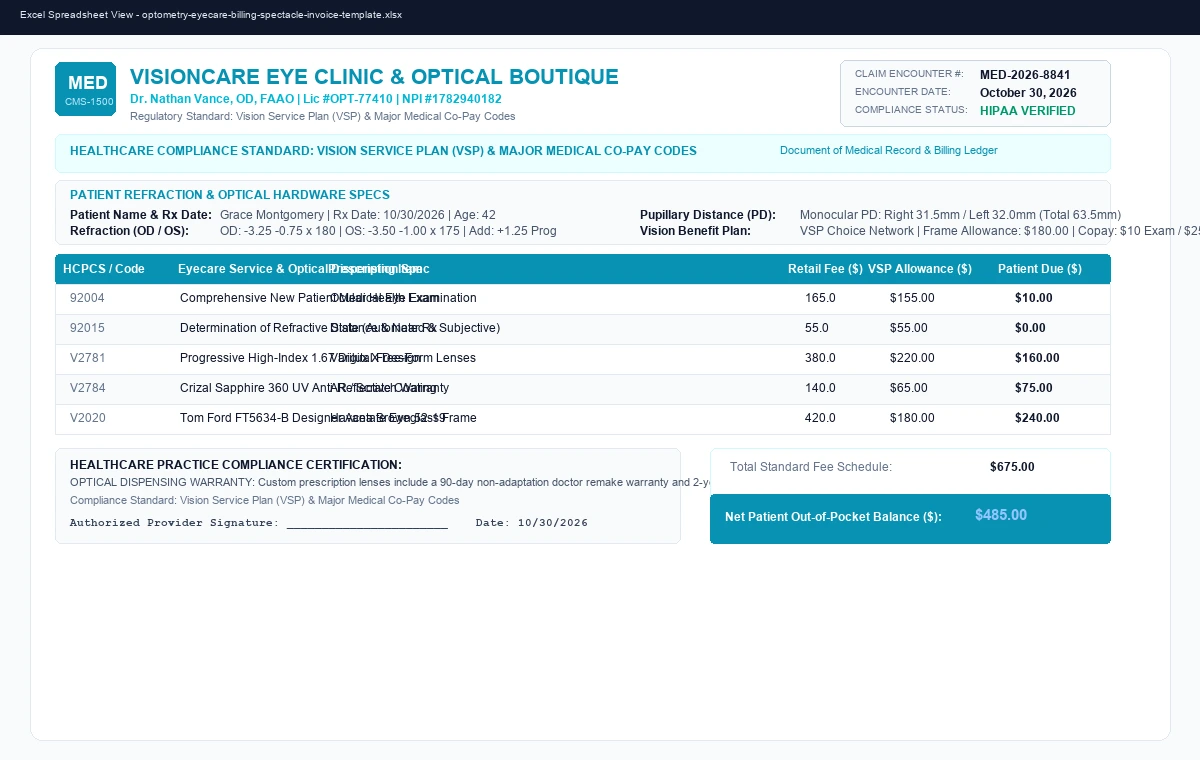Click the VSP Allowance ($) column header

pos(920,269)
